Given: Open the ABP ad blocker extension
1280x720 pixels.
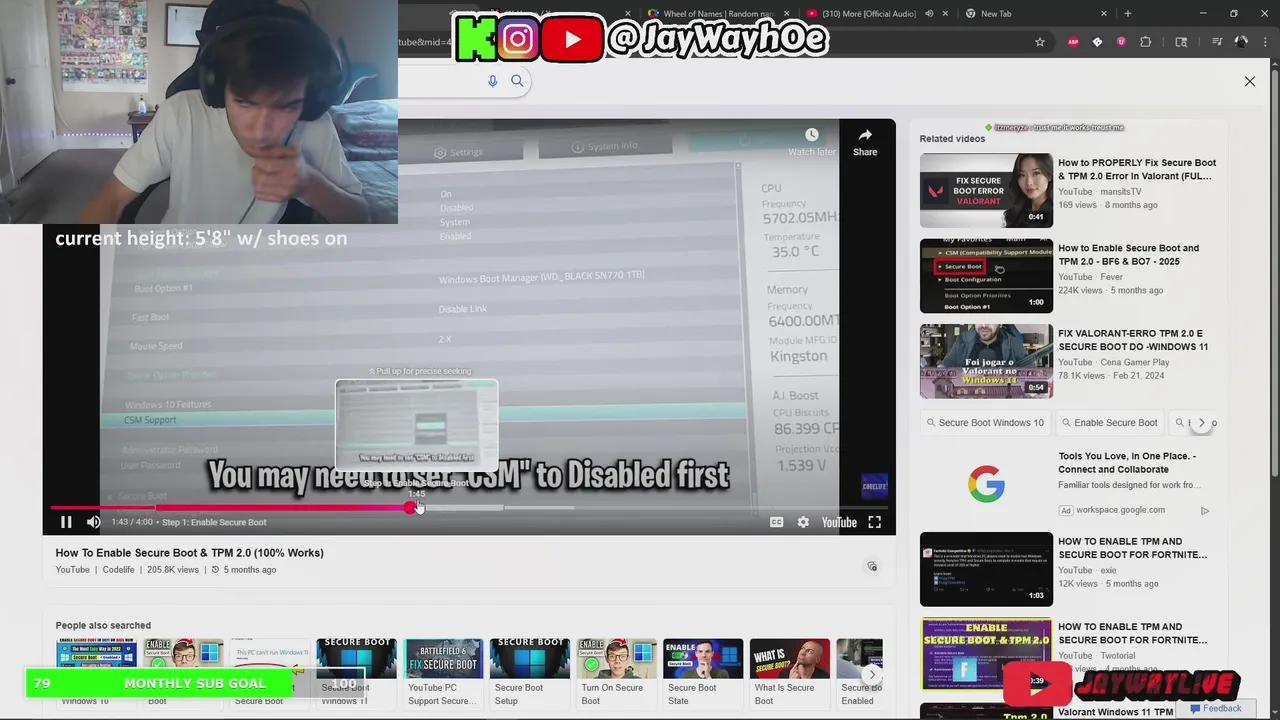Looking at the screenshot, I should (x=1073, y=42).
